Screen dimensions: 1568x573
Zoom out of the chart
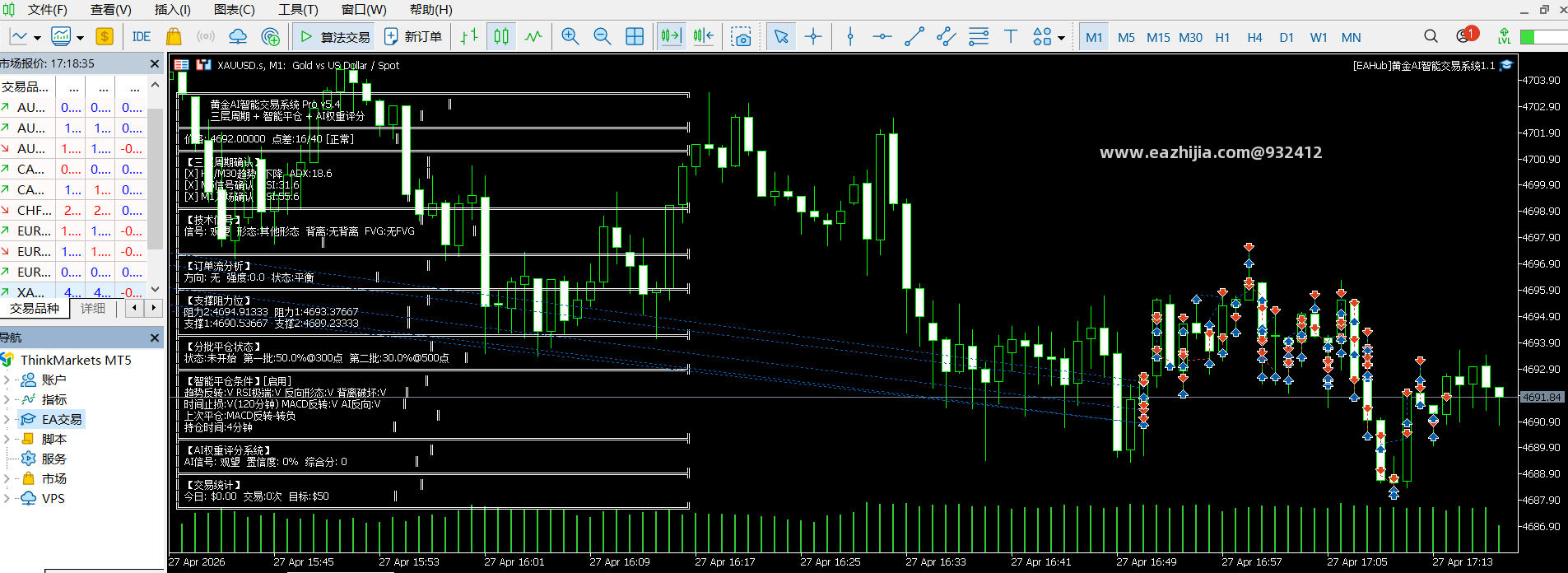click(x=603, y=36)
